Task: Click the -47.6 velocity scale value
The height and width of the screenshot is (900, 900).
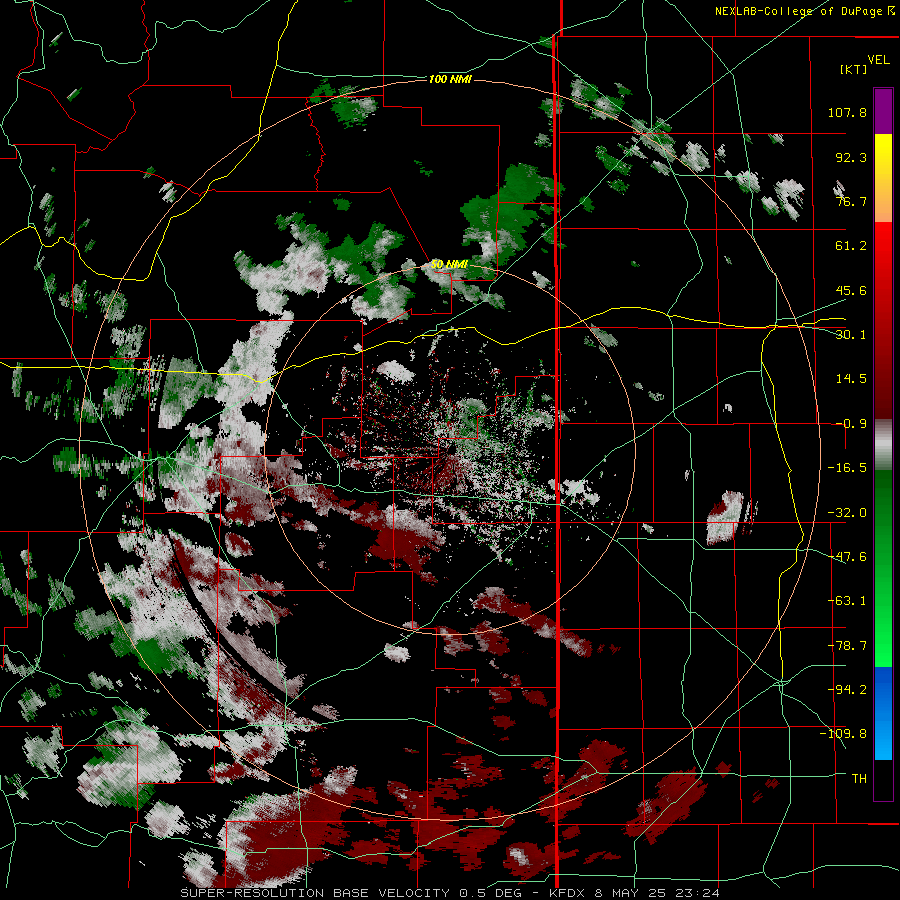Action: (847, 557)
